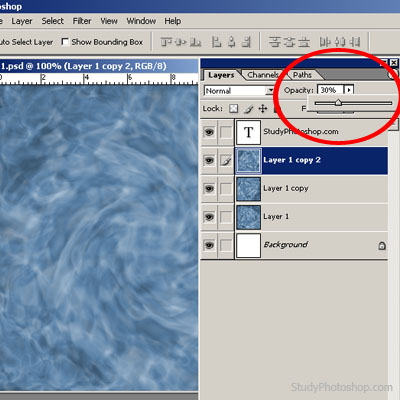This screenshot has height=400, width=400.
Task: Hide the Background layer
Action: click(209, 245)
